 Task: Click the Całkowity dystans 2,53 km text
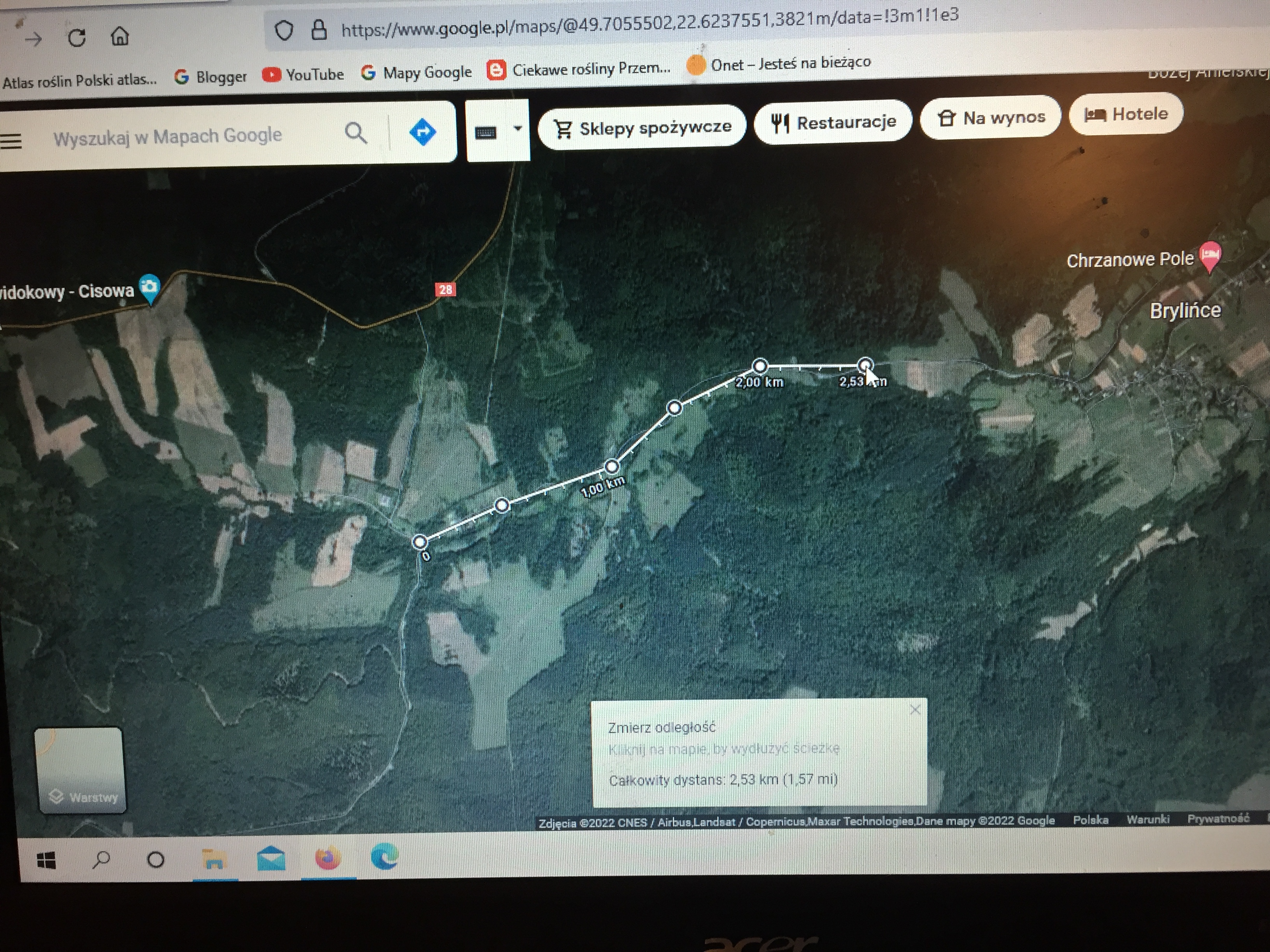723,780
